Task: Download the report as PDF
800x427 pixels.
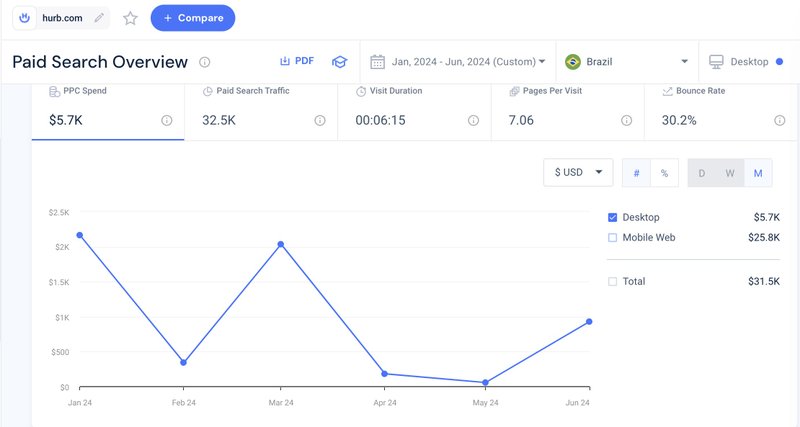Action: (x=297, y=61)
